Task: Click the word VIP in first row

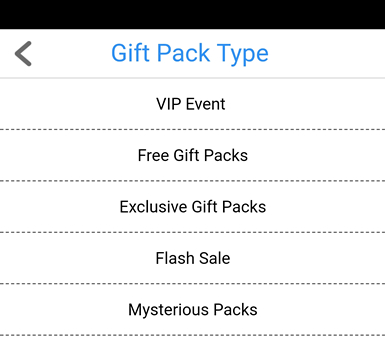Action: [x=169, y=104]
